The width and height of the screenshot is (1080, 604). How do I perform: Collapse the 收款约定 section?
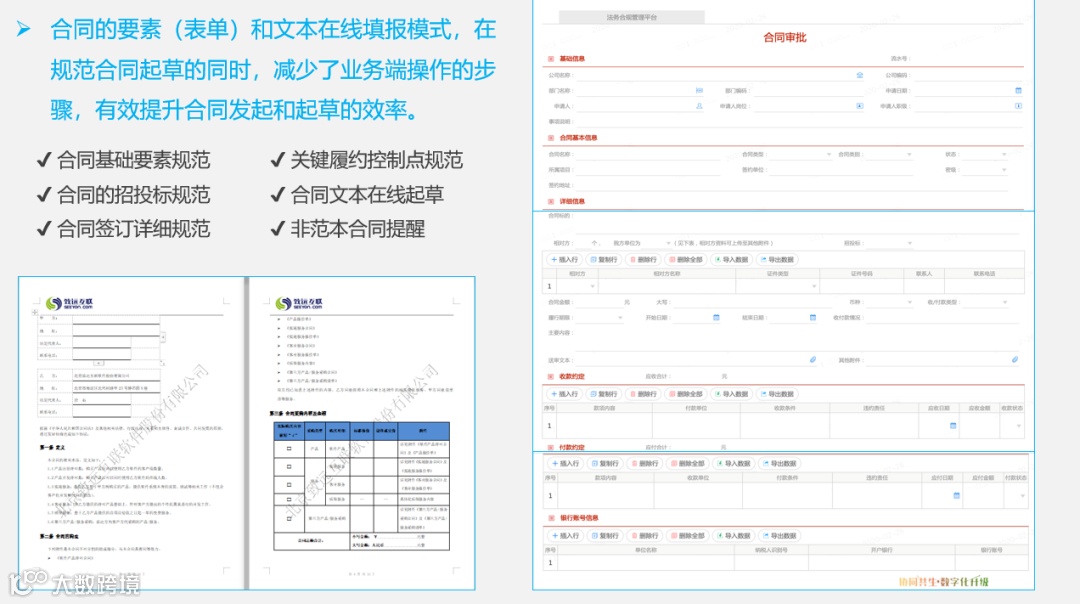coord(551,377)
